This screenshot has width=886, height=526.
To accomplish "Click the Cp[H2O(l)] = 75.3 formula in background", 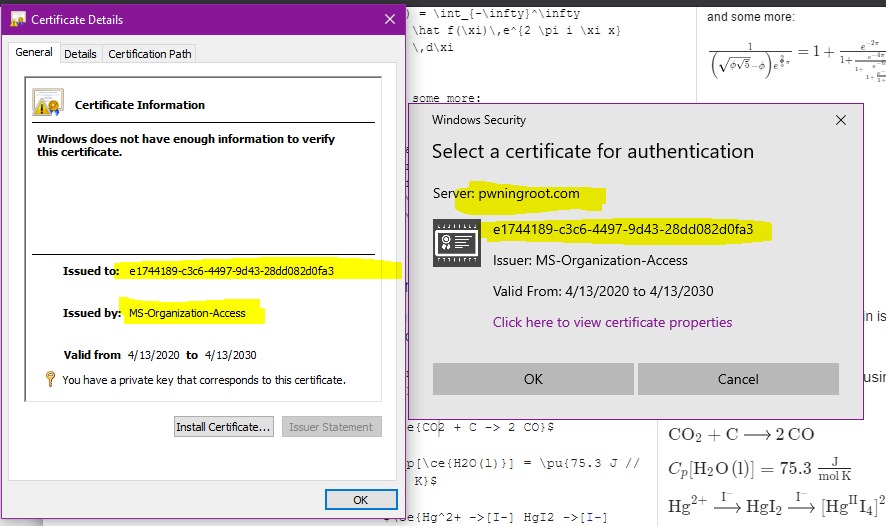I will pyautogui.click(x=759, y=468).
